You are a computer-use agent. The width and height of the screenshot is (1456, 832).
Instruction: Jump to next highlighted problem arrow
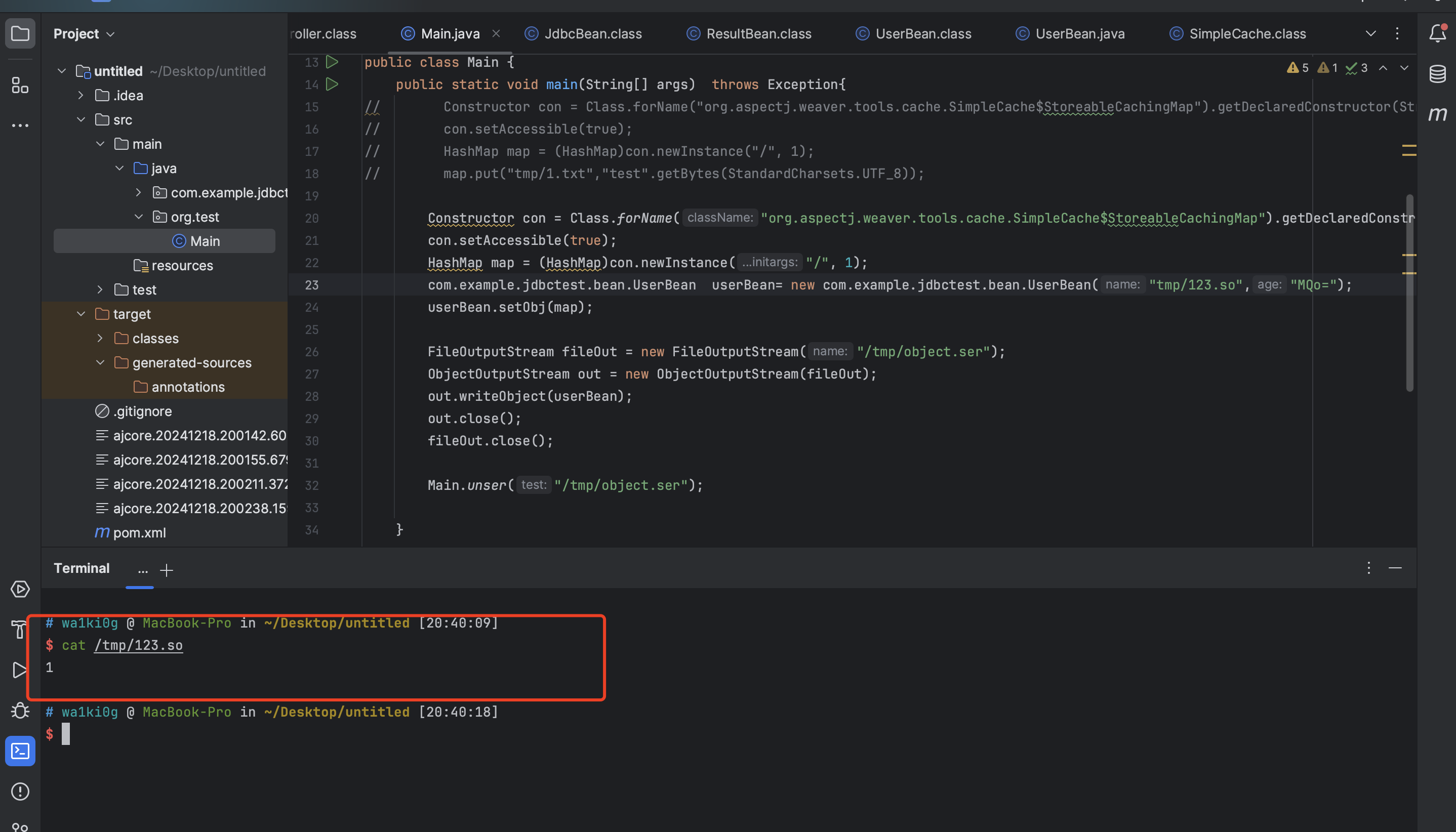click(1404, 68)
